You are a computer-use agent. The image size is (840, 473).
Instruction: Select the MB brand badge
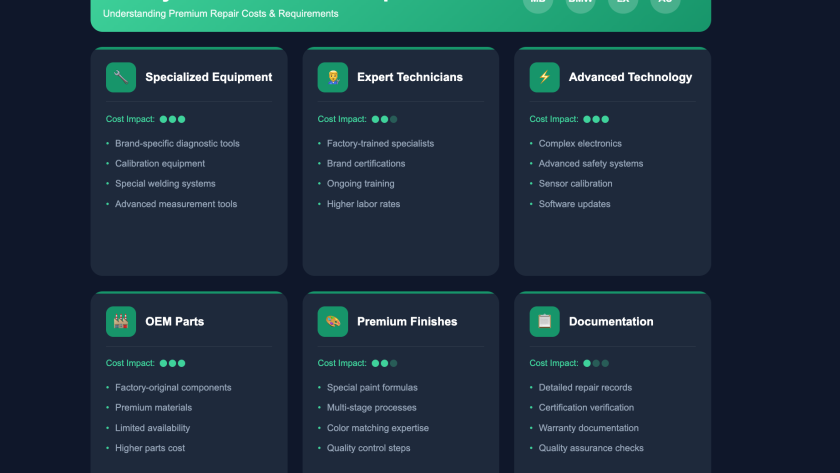click(538, 4)
